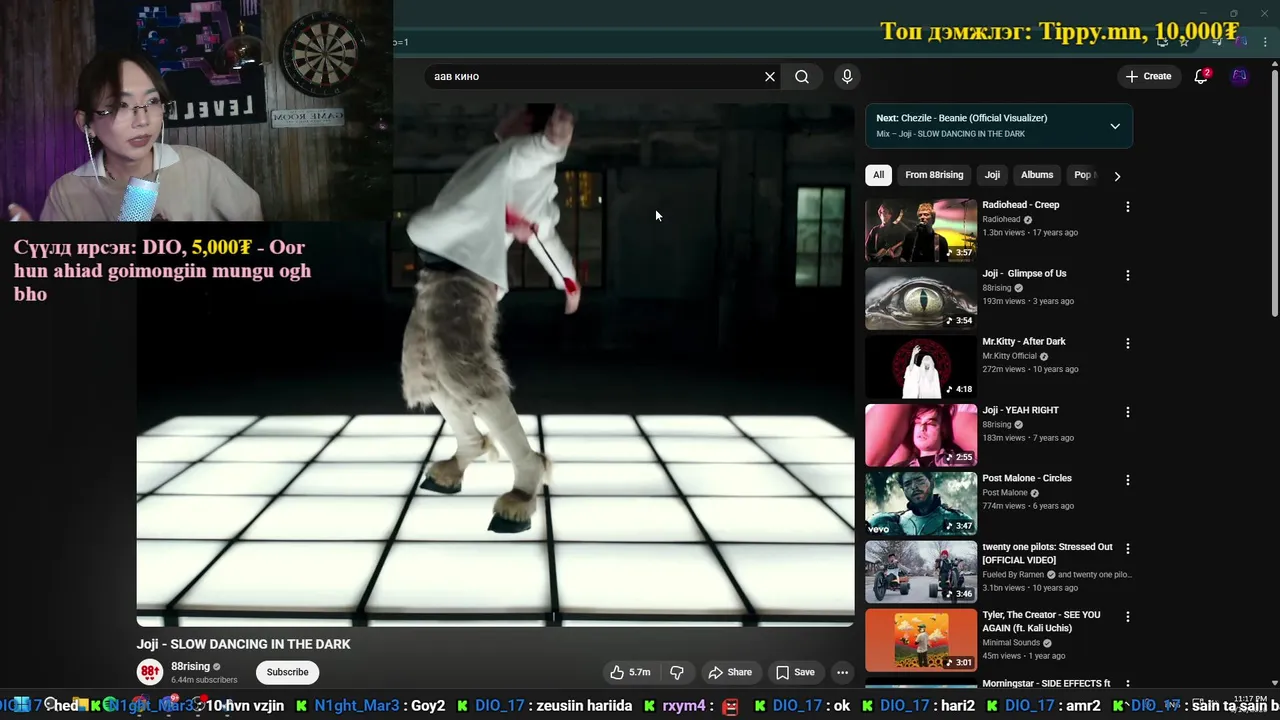Open the notifications bell
Image resolution: width=1280 pixels, height=720 pixels.
point(1201,76)
